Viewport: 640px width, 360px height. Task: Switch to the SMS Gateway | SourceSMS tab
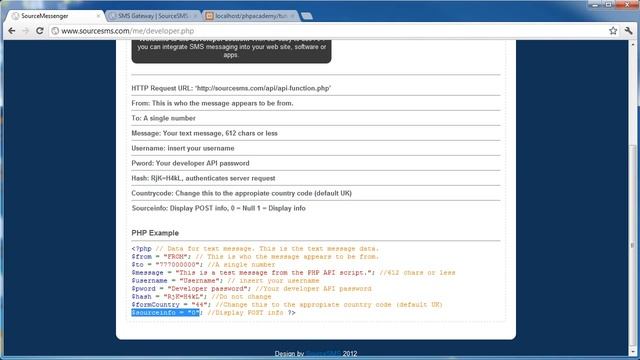coord(153,16)
